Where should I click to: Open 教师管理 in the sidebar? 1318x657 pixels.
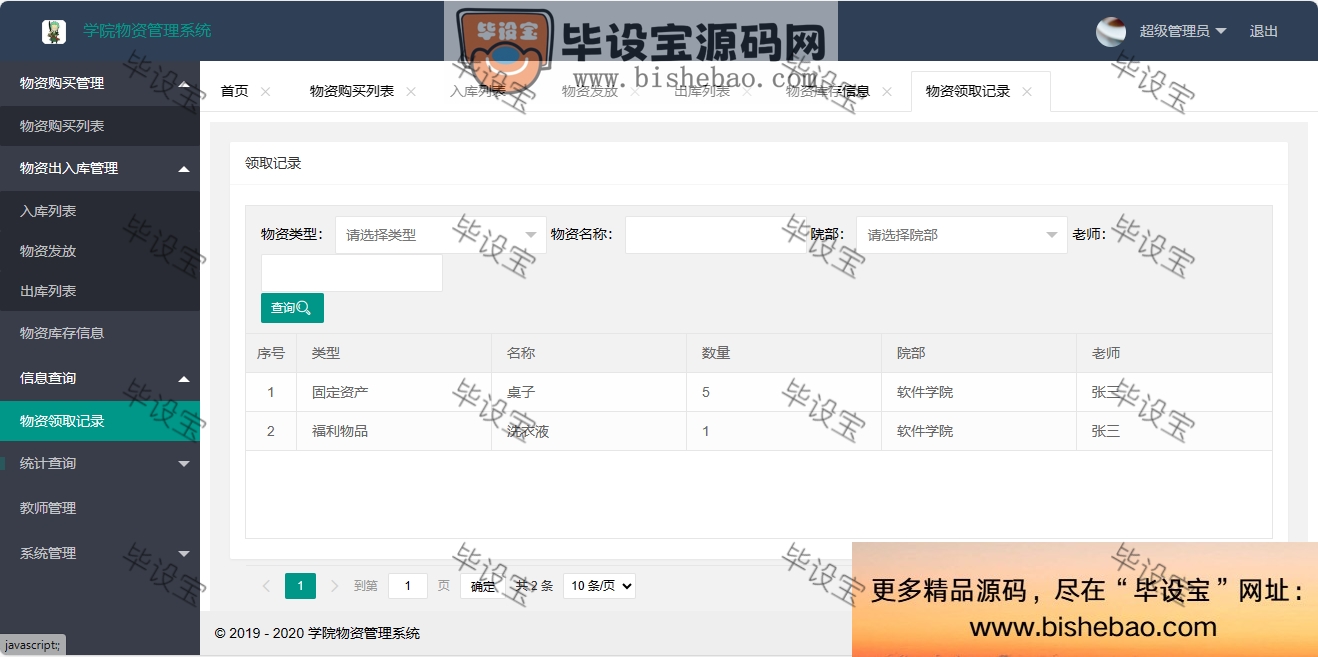pos(100,508)
